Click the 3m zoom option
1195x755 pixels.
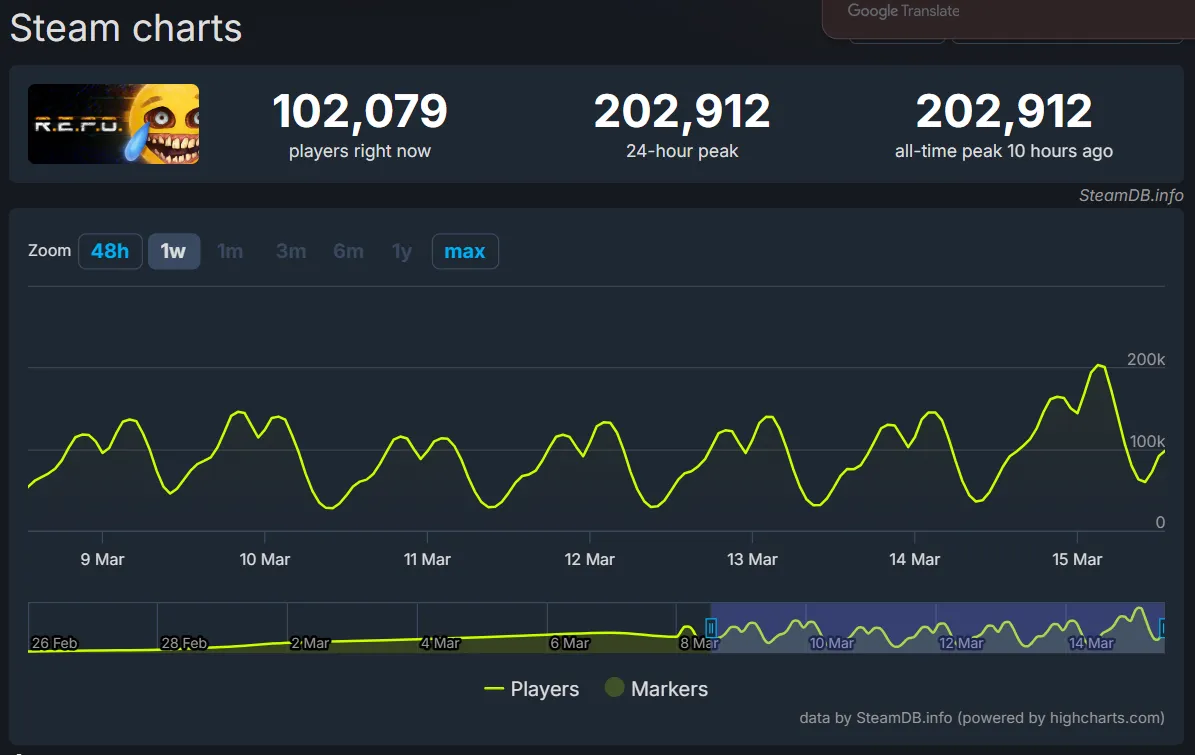point(290,251)
